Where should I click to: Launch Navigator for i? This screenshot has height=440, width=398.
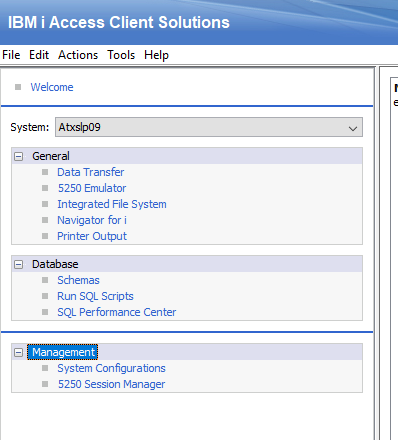(x=92, y=220)
